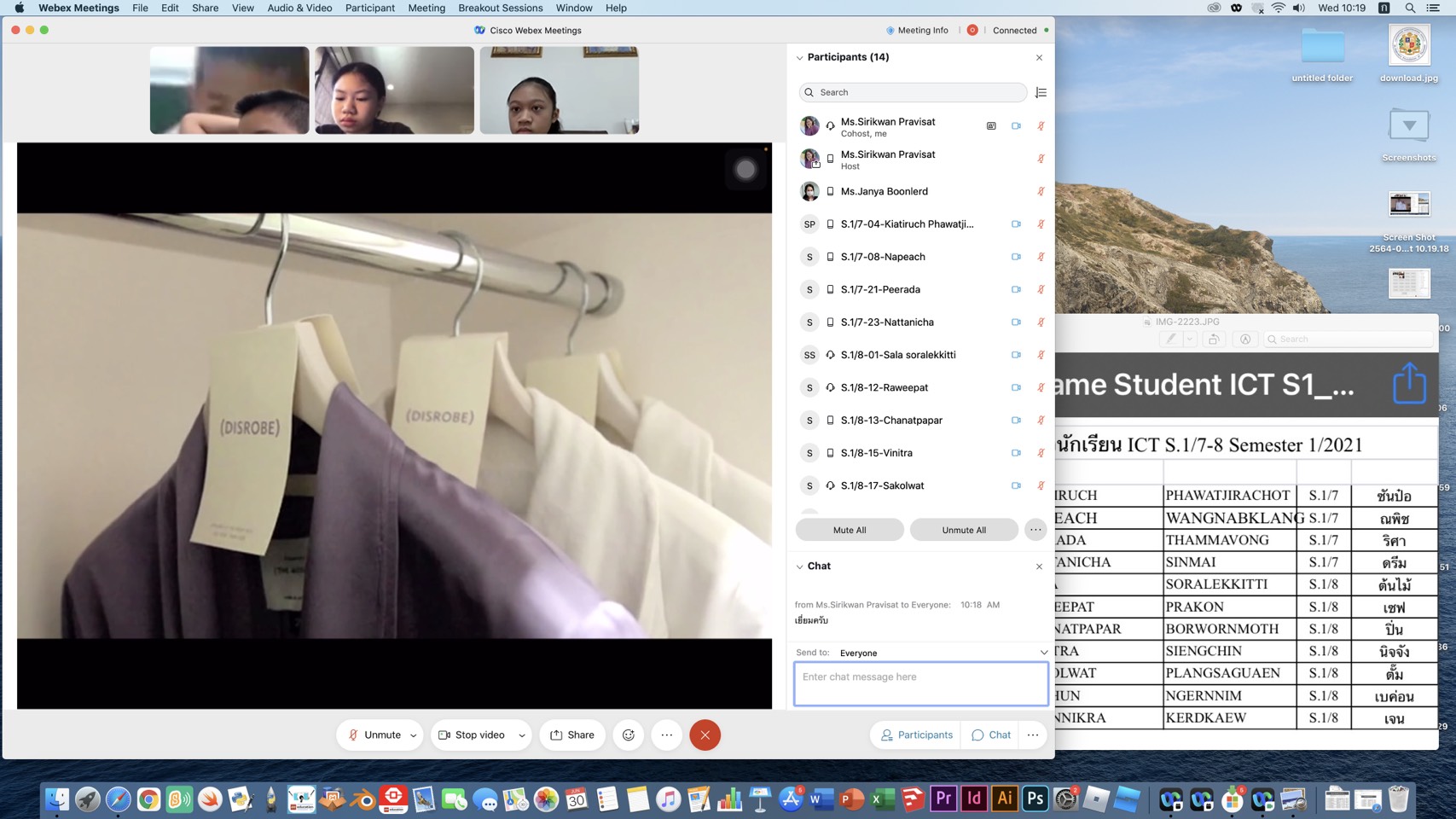Image resolution: width=1456 pixels, height=819 pixels.
Task: Toggle mute for Ms.Janya Boonlerd
Action: [1041, 192]
